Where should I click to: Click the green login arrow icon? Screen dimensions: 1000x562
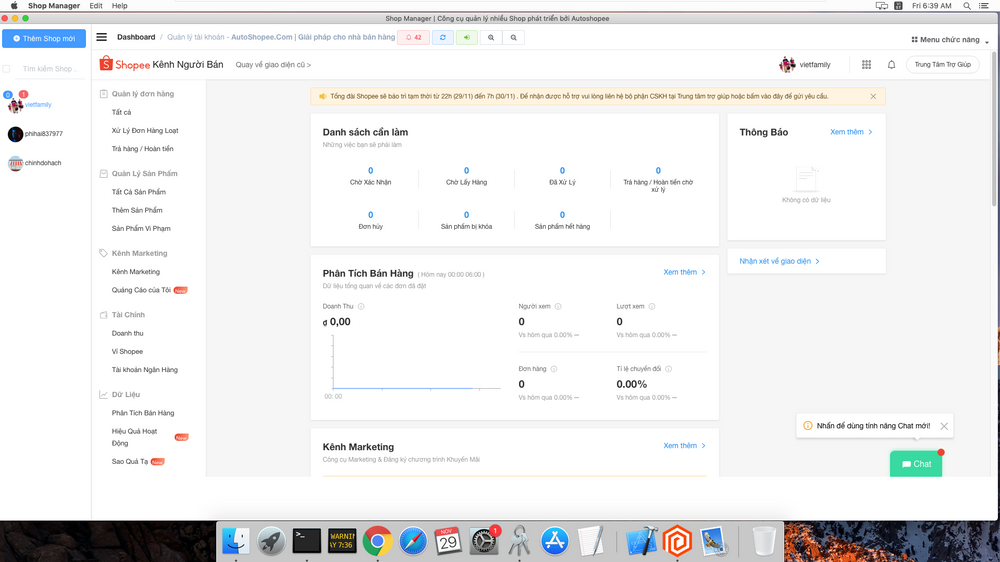coord(466,38)
